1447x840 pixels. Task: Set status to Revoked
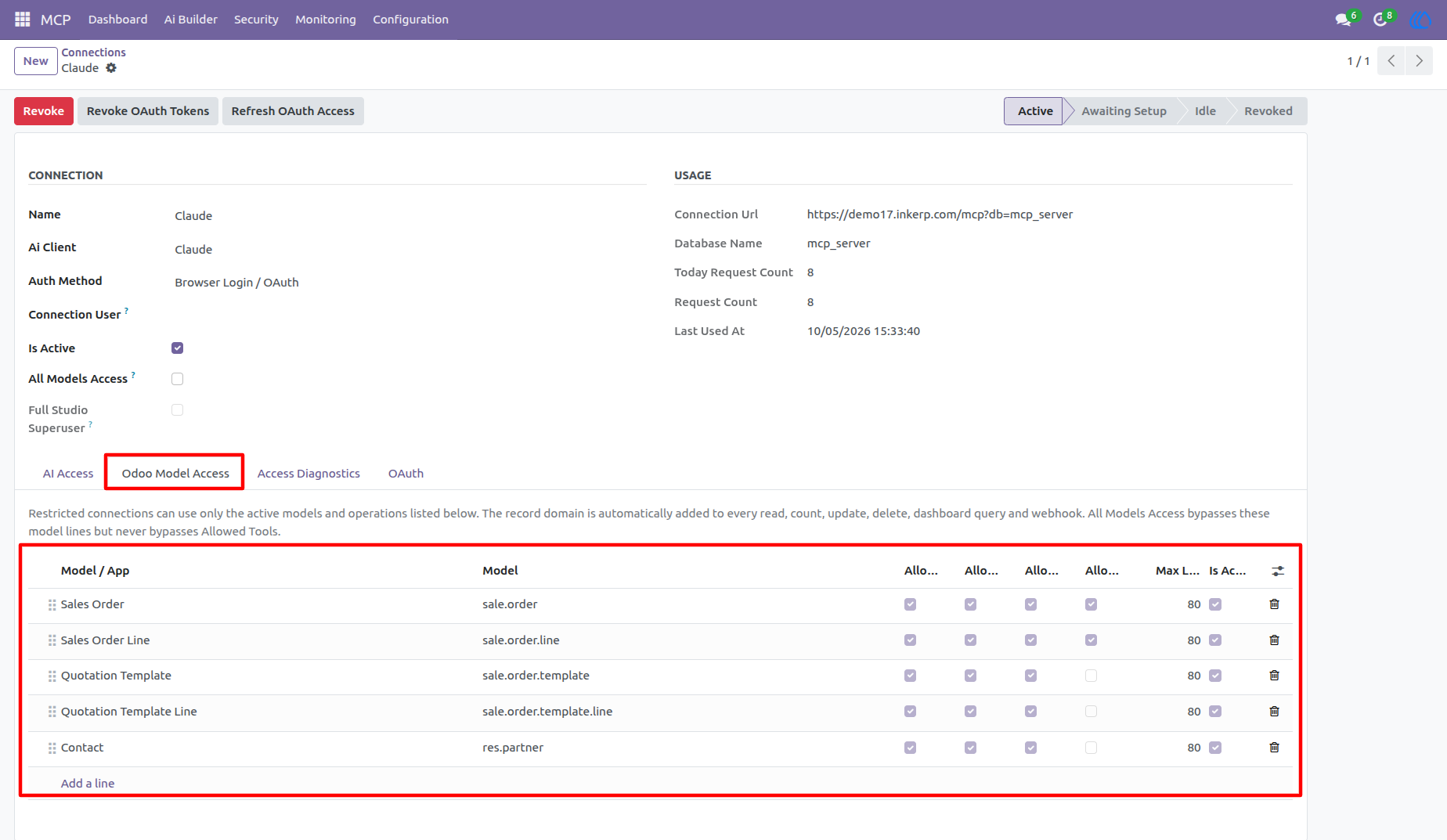[x=1268, y=111]
